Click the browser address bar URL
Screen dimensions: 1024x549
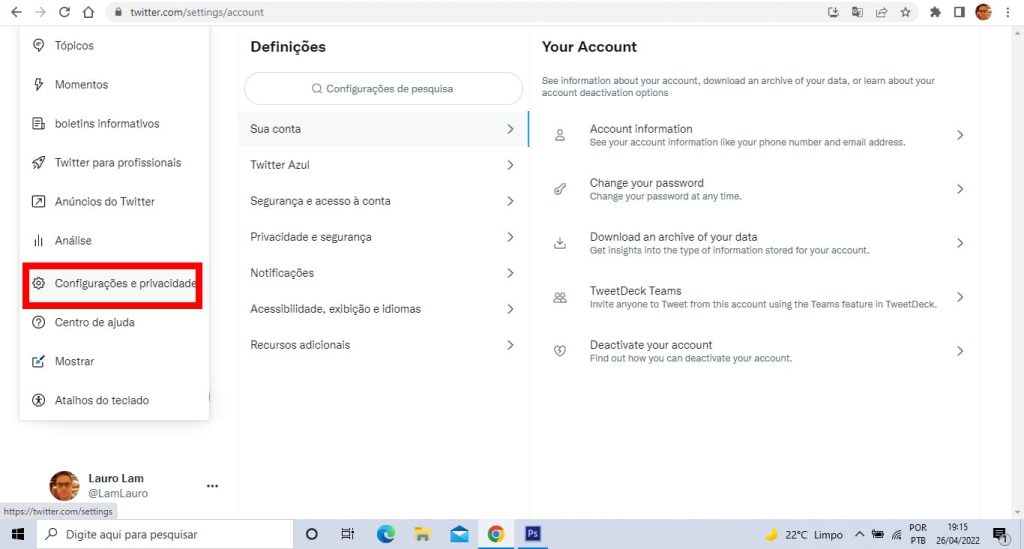197,12
